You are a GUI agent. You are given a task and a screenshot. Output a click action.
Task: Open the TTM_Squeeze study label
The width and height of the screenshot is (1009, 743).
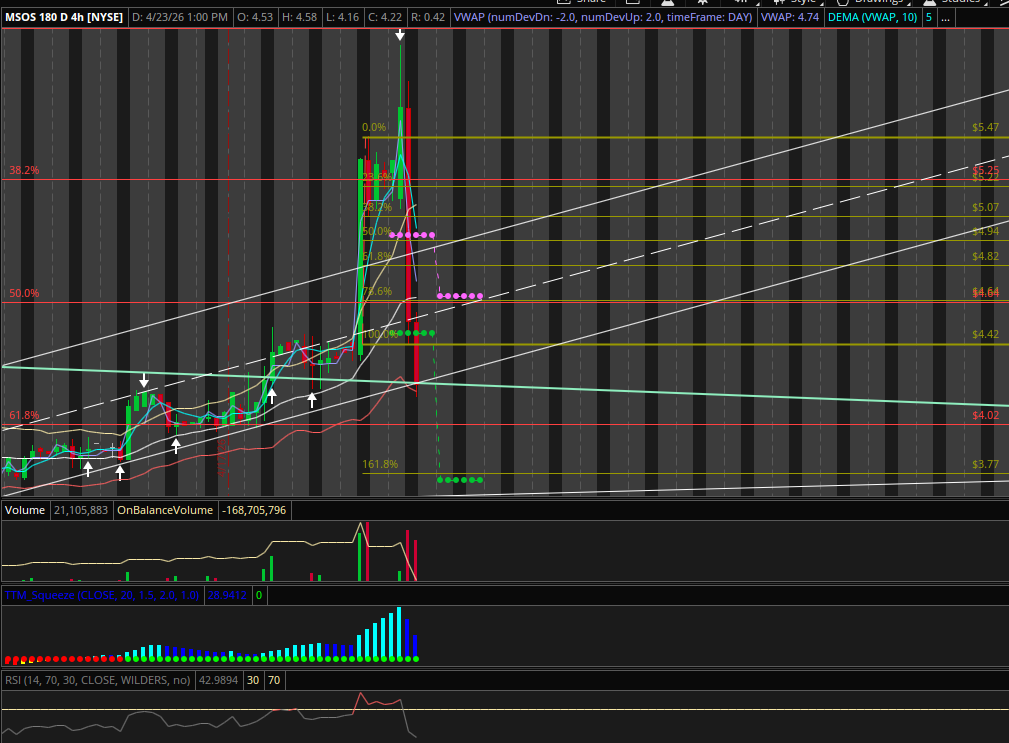tap(102, 595)
